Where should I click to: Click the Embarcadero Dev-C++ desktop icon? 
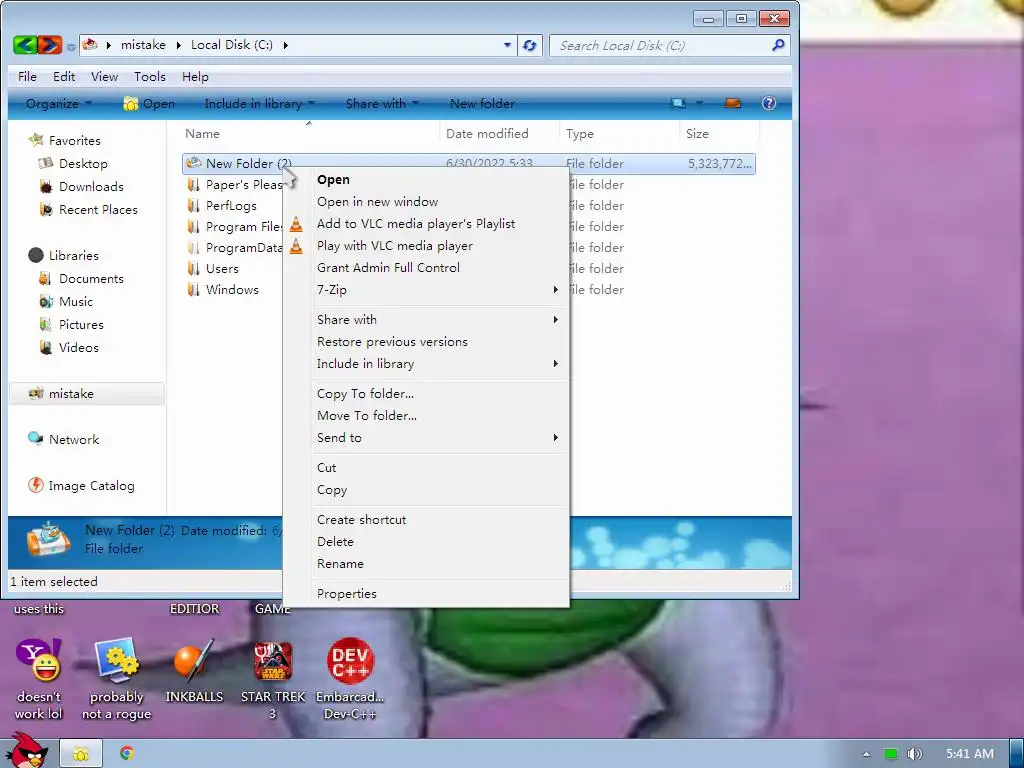pyautogui.click(x=350, y=679)
